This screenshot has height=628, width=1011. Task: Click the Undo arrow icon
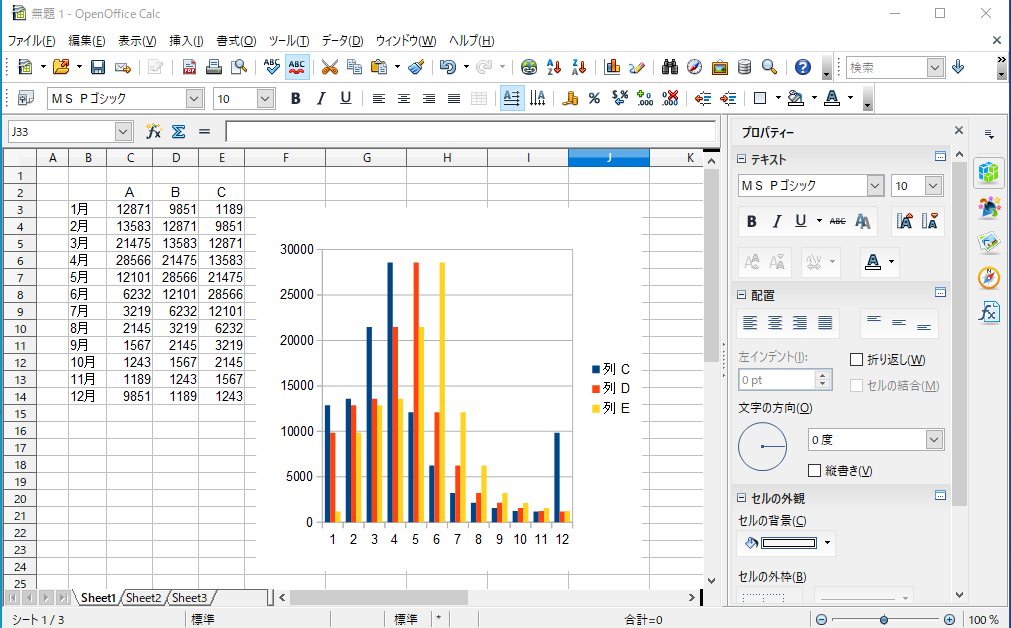pos(447,67)
